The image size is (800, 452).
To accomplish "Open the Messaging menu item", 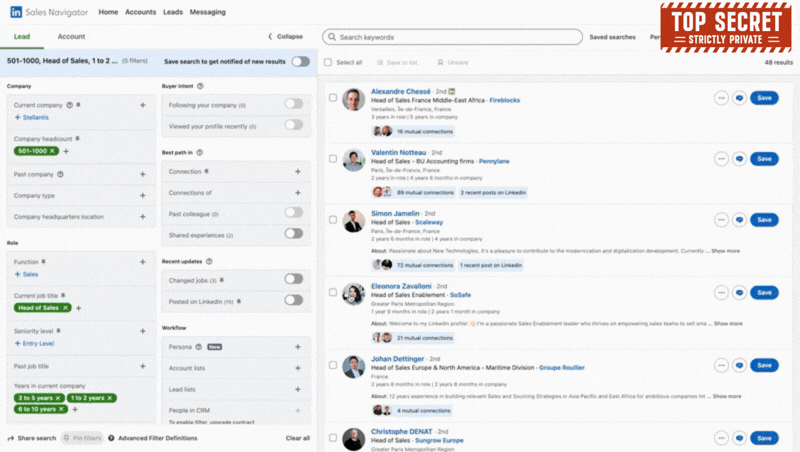I will point(208,12).
